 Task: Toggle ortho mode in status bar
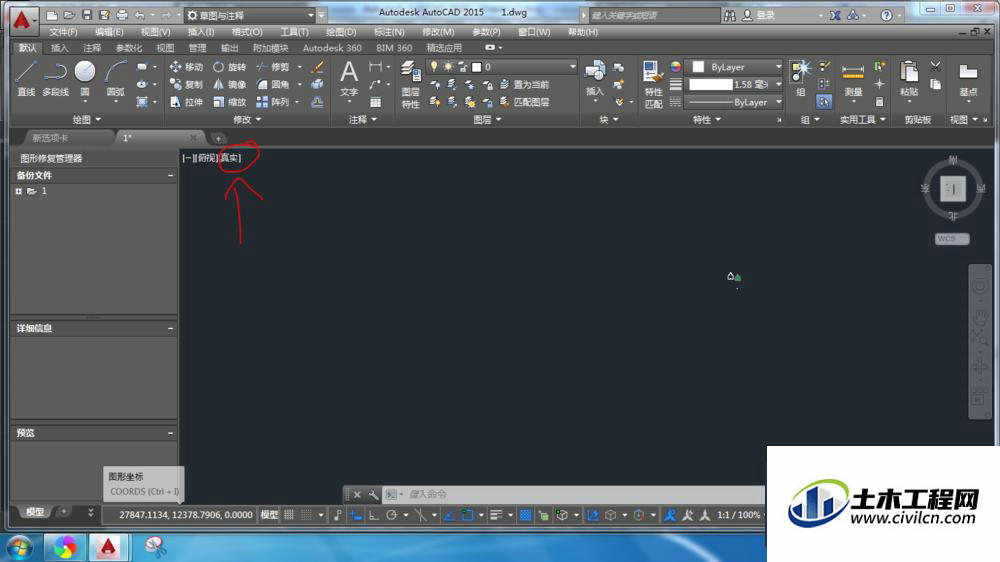[374, 515]
